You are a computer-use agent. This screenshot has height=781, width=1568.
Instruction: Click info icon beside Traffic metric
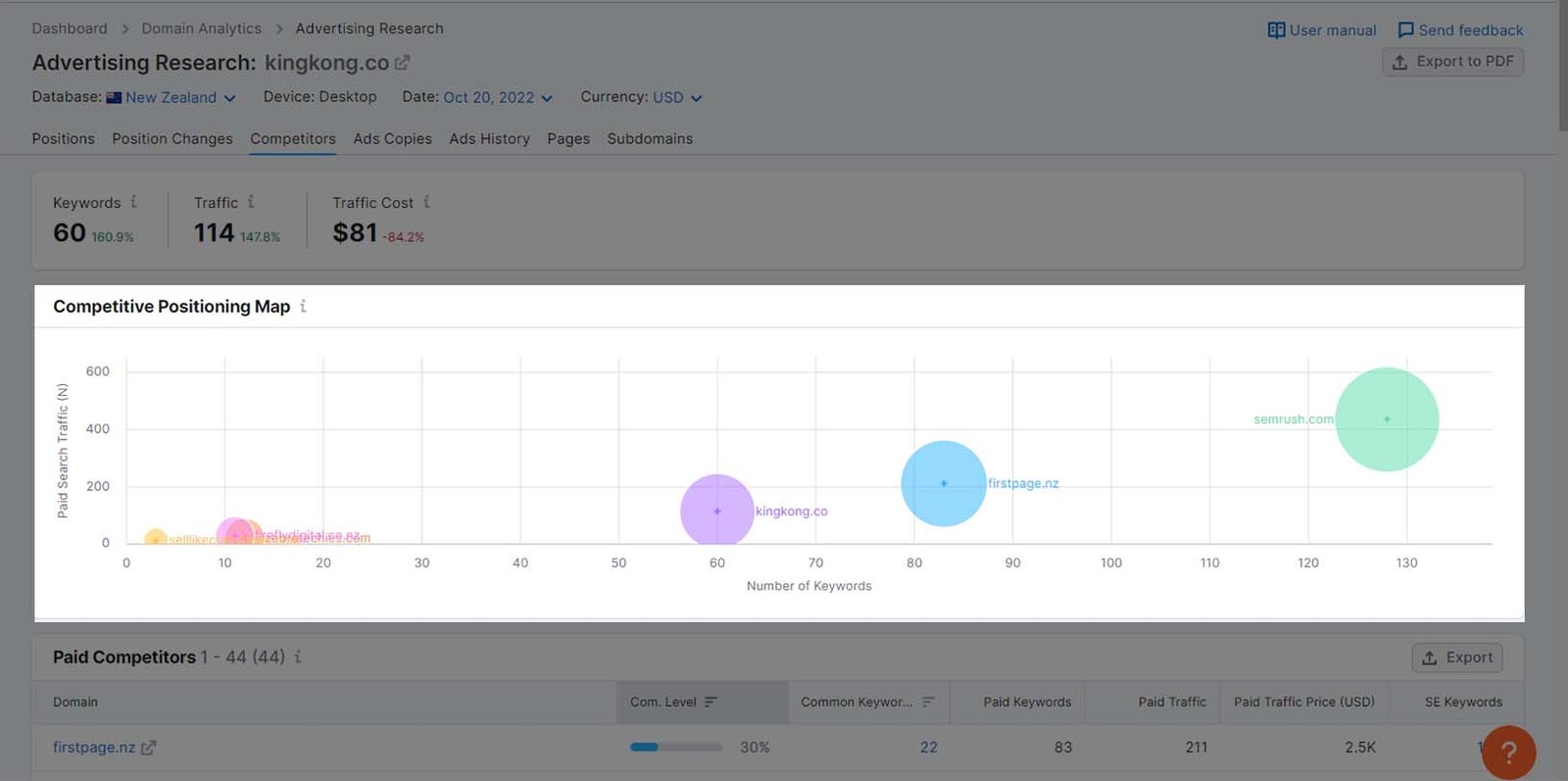pyautogui.click(x=251, y=202)
